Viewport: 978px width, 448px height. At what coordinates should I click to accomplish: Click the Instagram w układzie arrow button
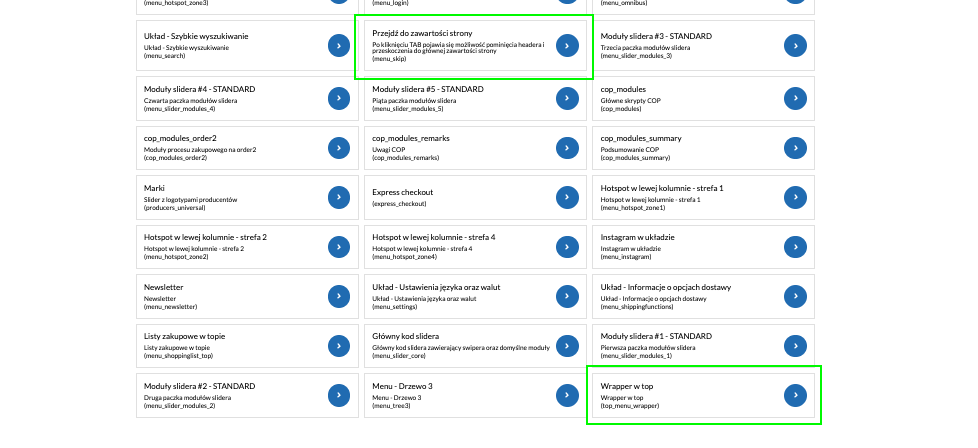point(795,247)
